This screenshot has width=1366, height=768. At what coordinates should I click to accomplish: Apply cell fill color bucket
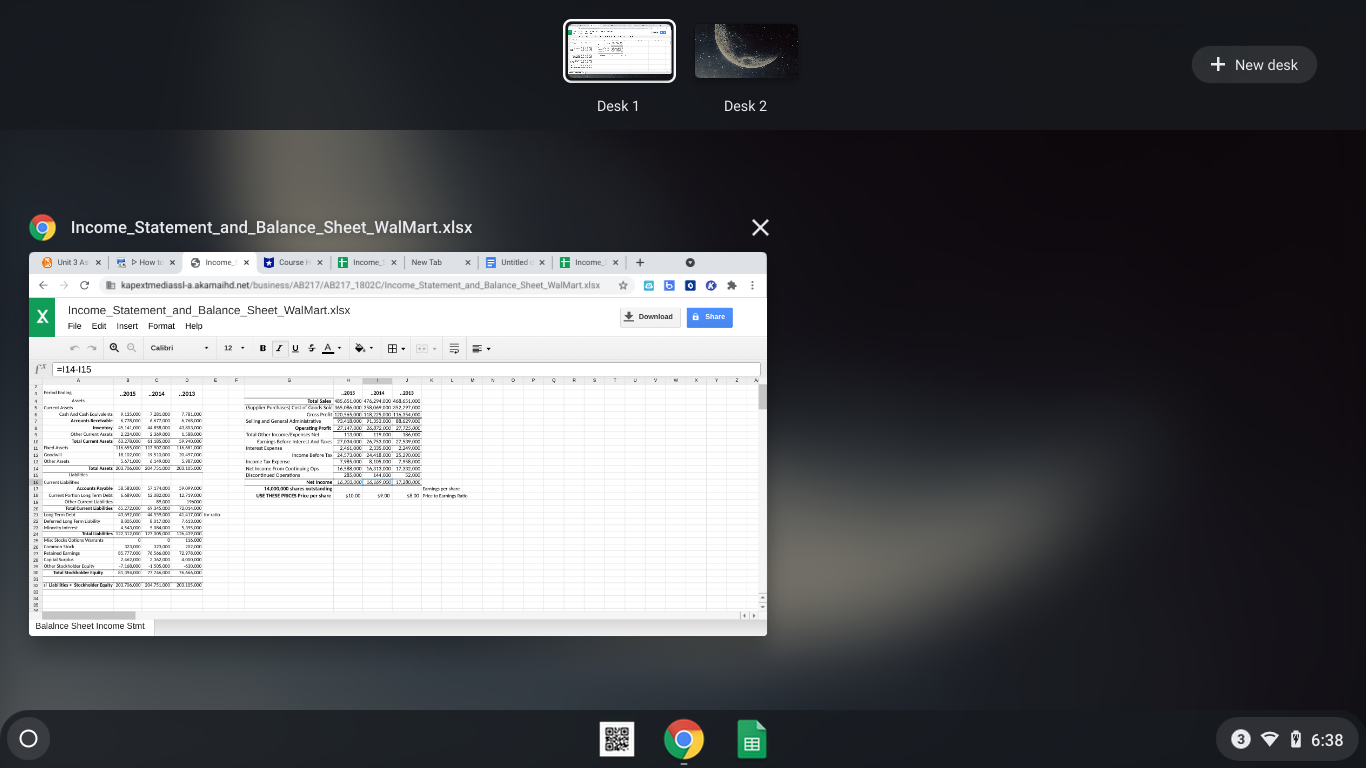[359, 348]
